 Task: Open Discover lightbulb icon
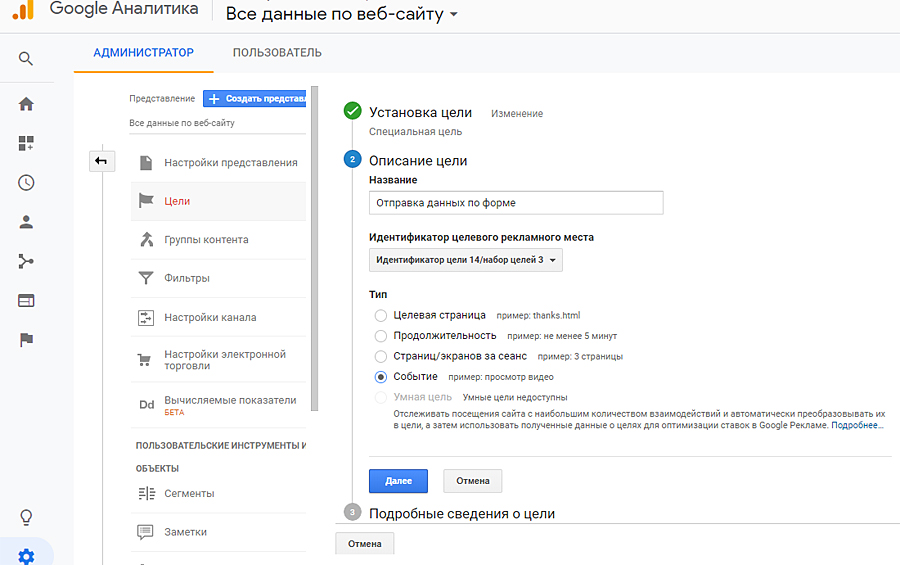[x=26, y=517]
